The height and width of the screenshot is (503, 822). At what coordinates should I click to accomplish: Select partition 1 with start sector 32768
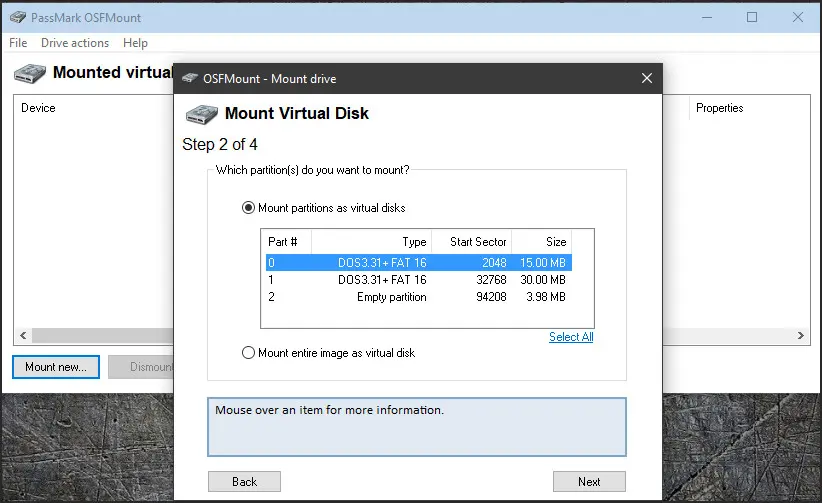(418, 280)
